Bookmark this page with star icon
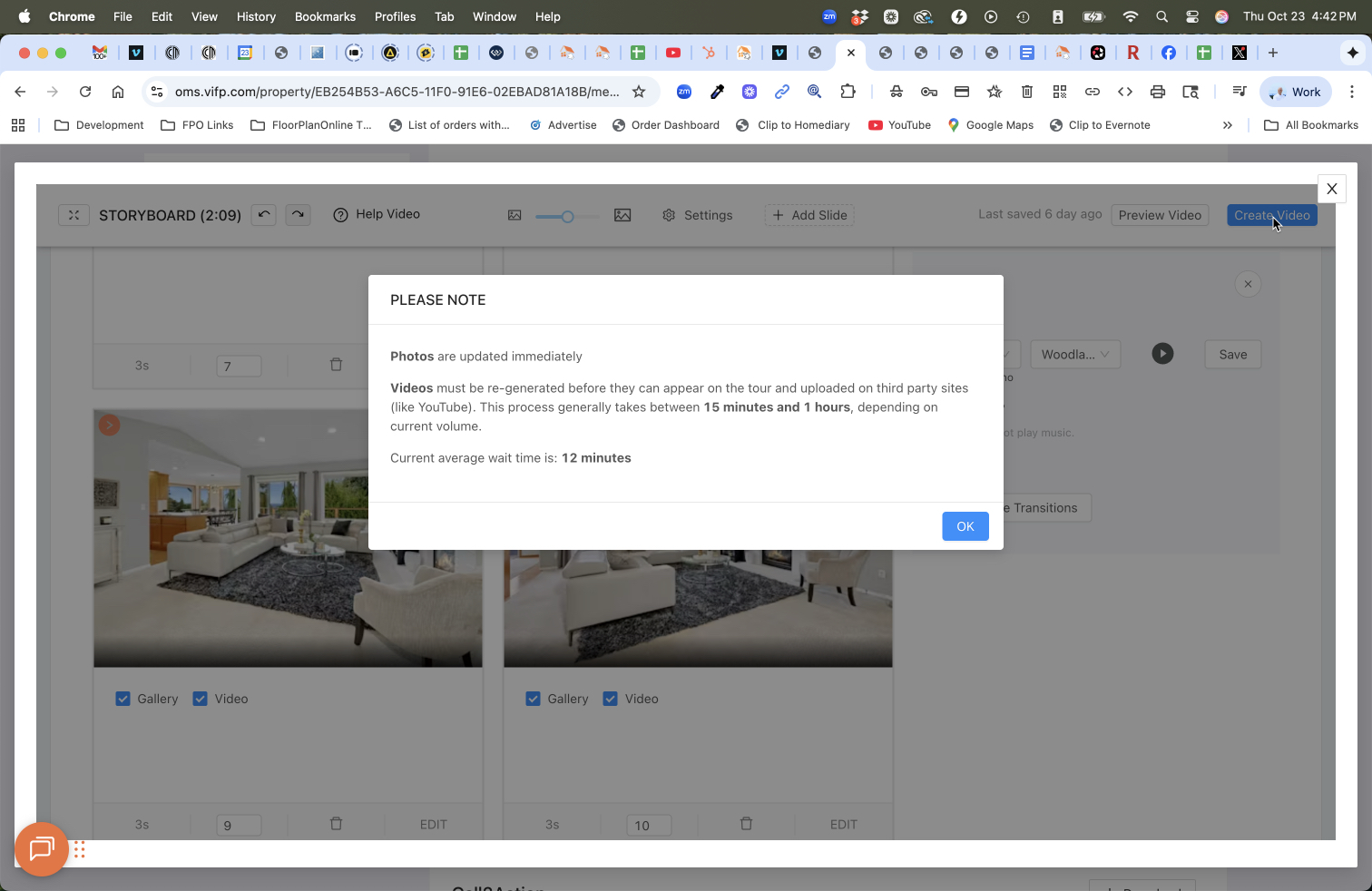1372x891 pixels. tap(639, 92)
